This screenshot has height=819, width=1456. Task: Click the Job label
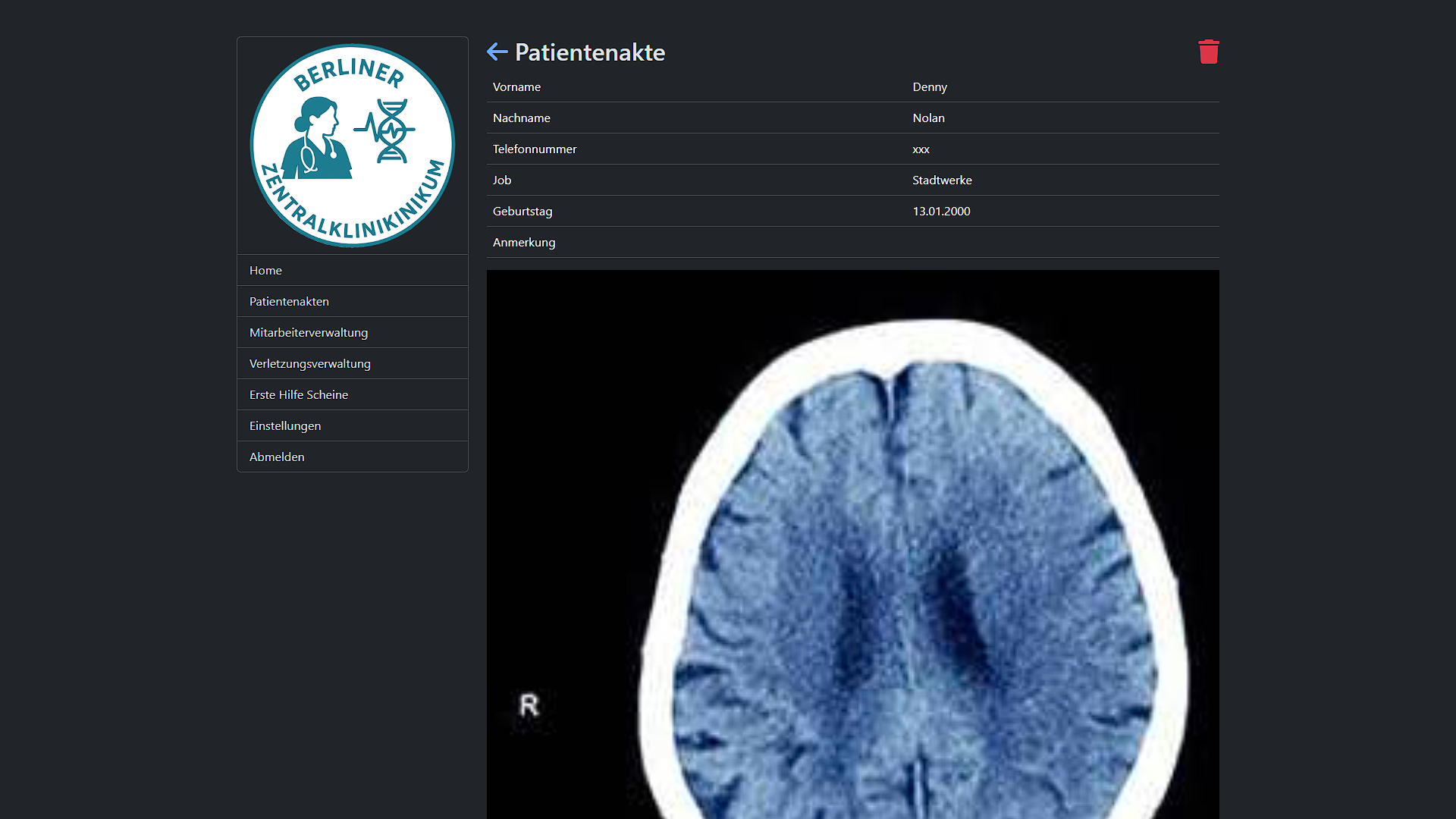501,180
